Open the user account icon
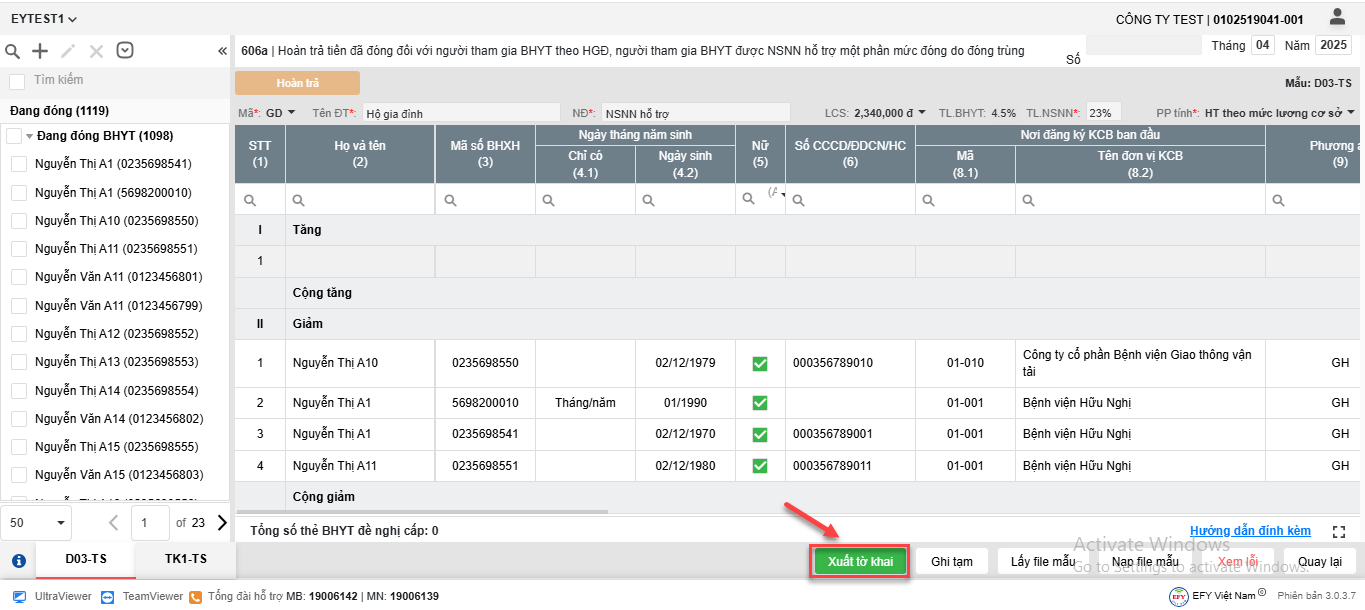Viewport: 1365px width, 610px height. tap(1337, 17)
